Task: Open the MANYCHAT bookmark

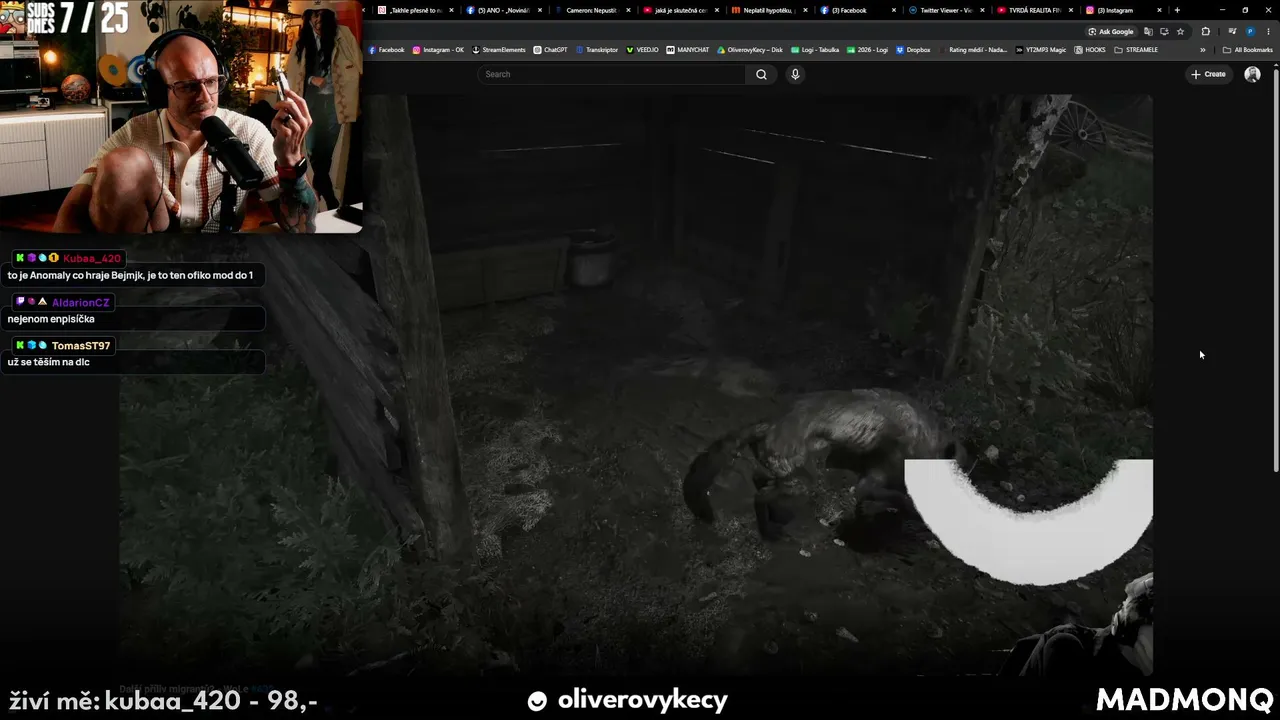Action: [688, 50]
